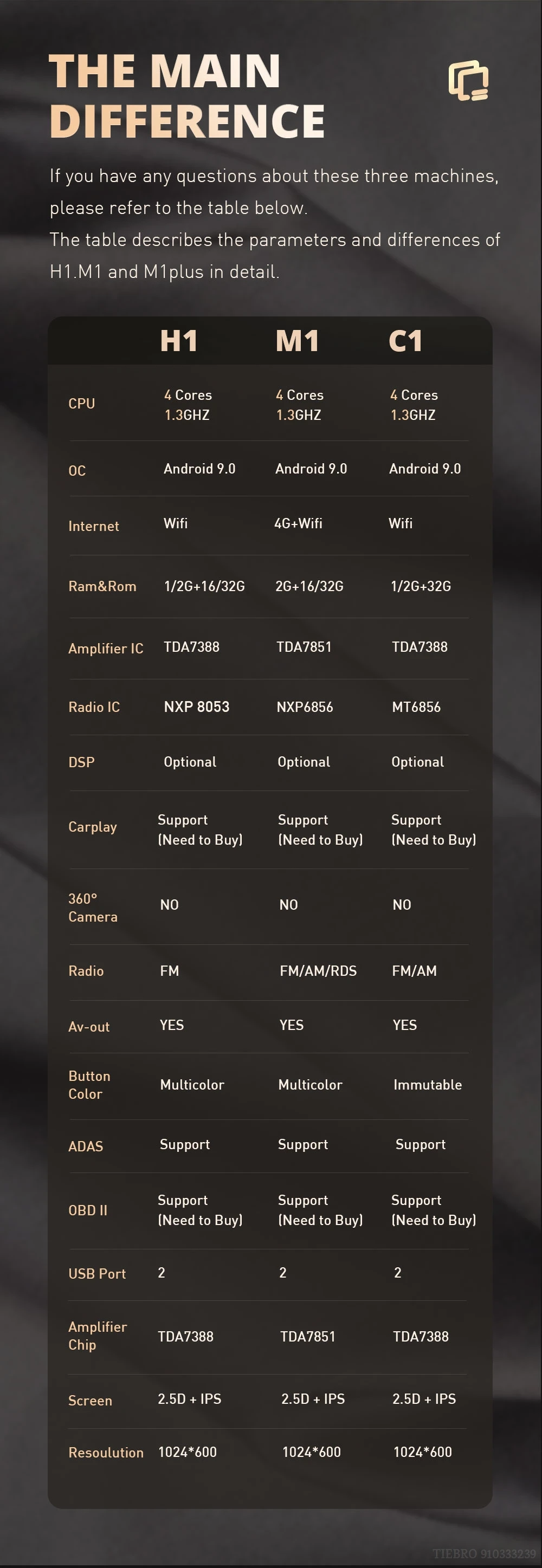The height and width of the screenshot is (1568, 542).
Task: Click the Resoulution row label
Action: tap(106, 1453)
